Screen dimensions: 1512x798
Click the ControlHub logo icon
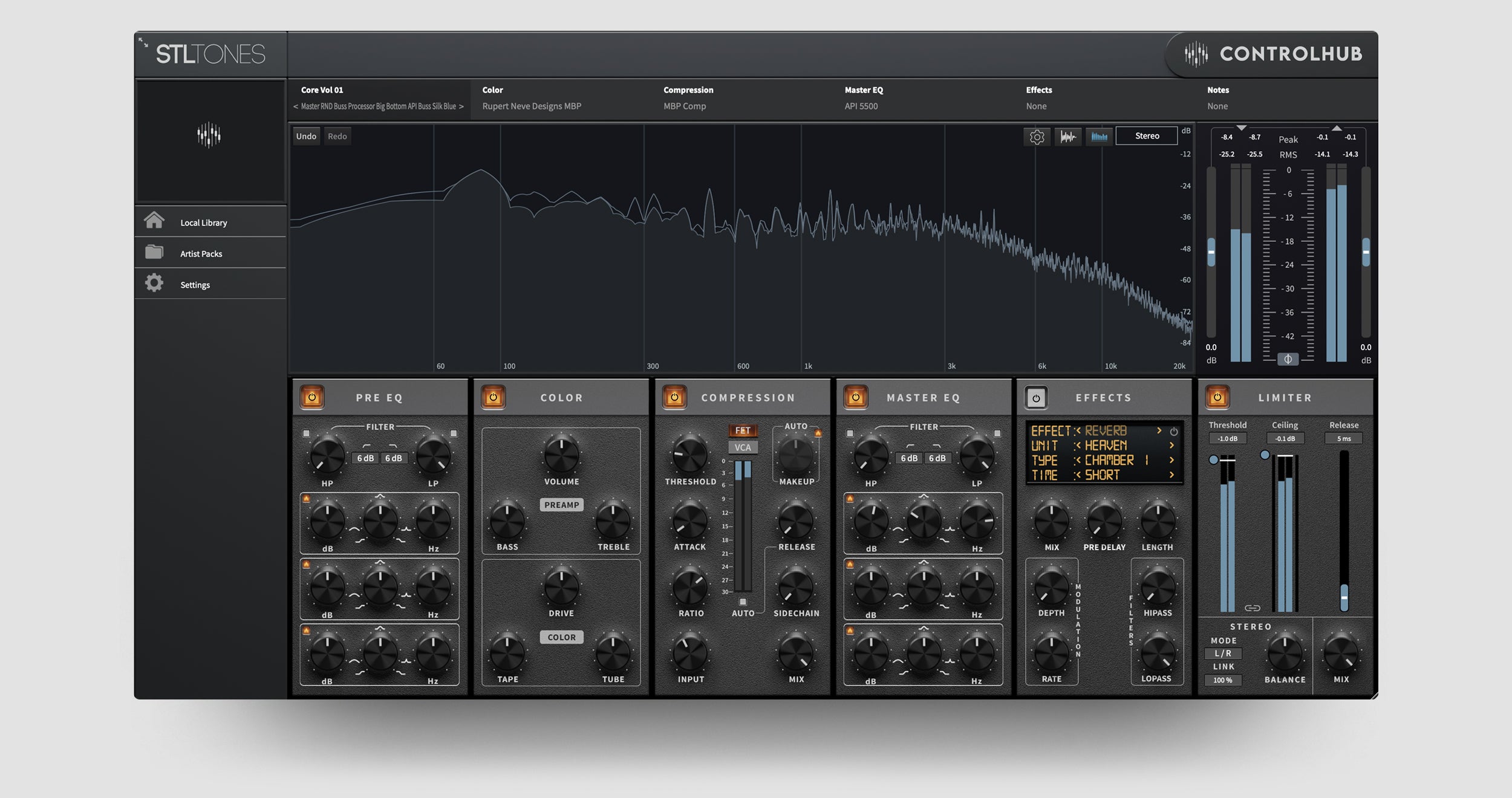[1196, 54]
